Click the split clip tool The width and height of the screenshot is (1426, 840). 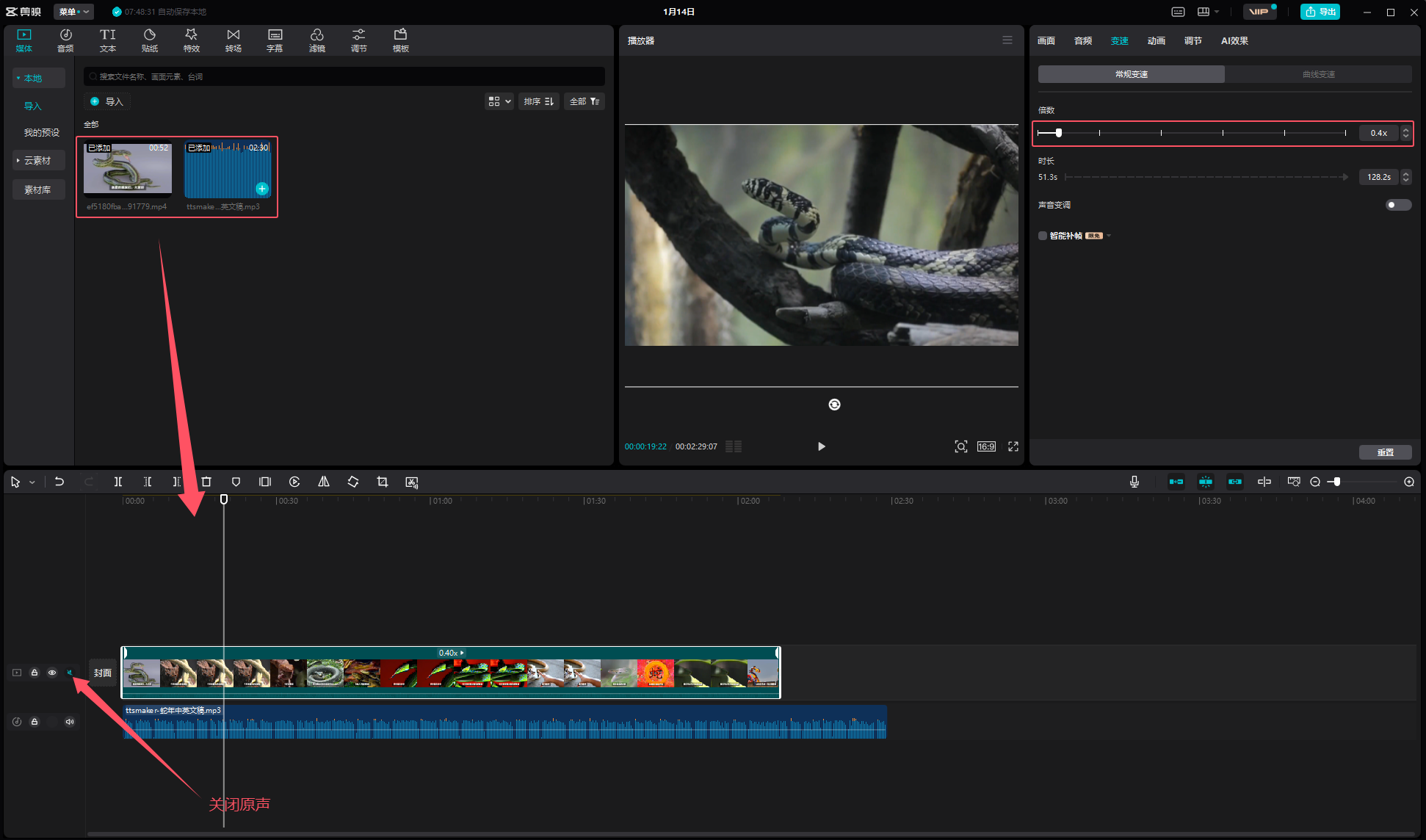click(x=118, y=482)
